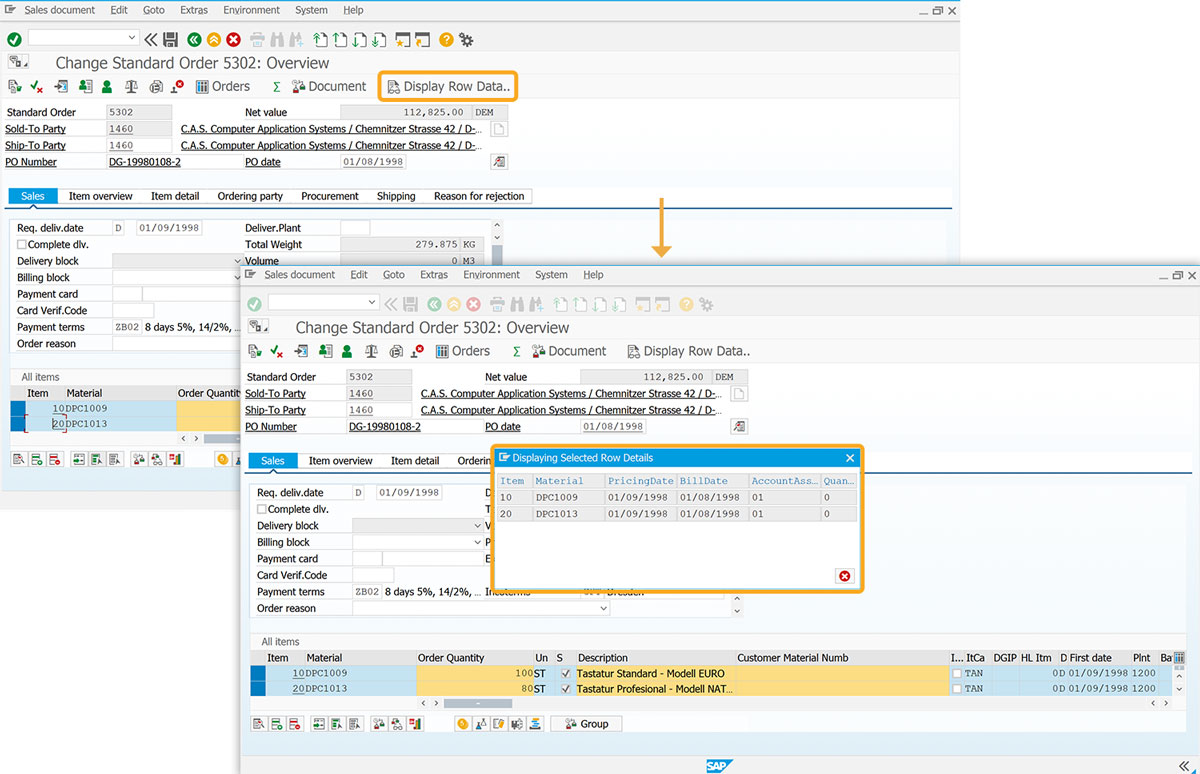This screenshot has height=774, width=1200.
Task: Open the Goto menu in front window
Action: (394, 274)
